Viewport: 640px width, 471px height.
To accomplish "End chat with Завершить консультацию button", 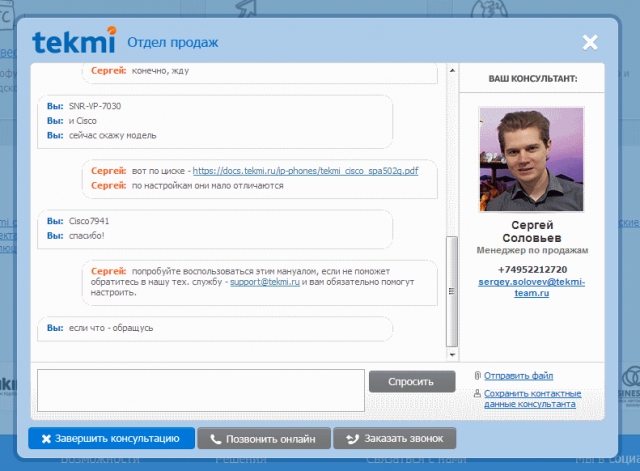I will coord(111,438).
